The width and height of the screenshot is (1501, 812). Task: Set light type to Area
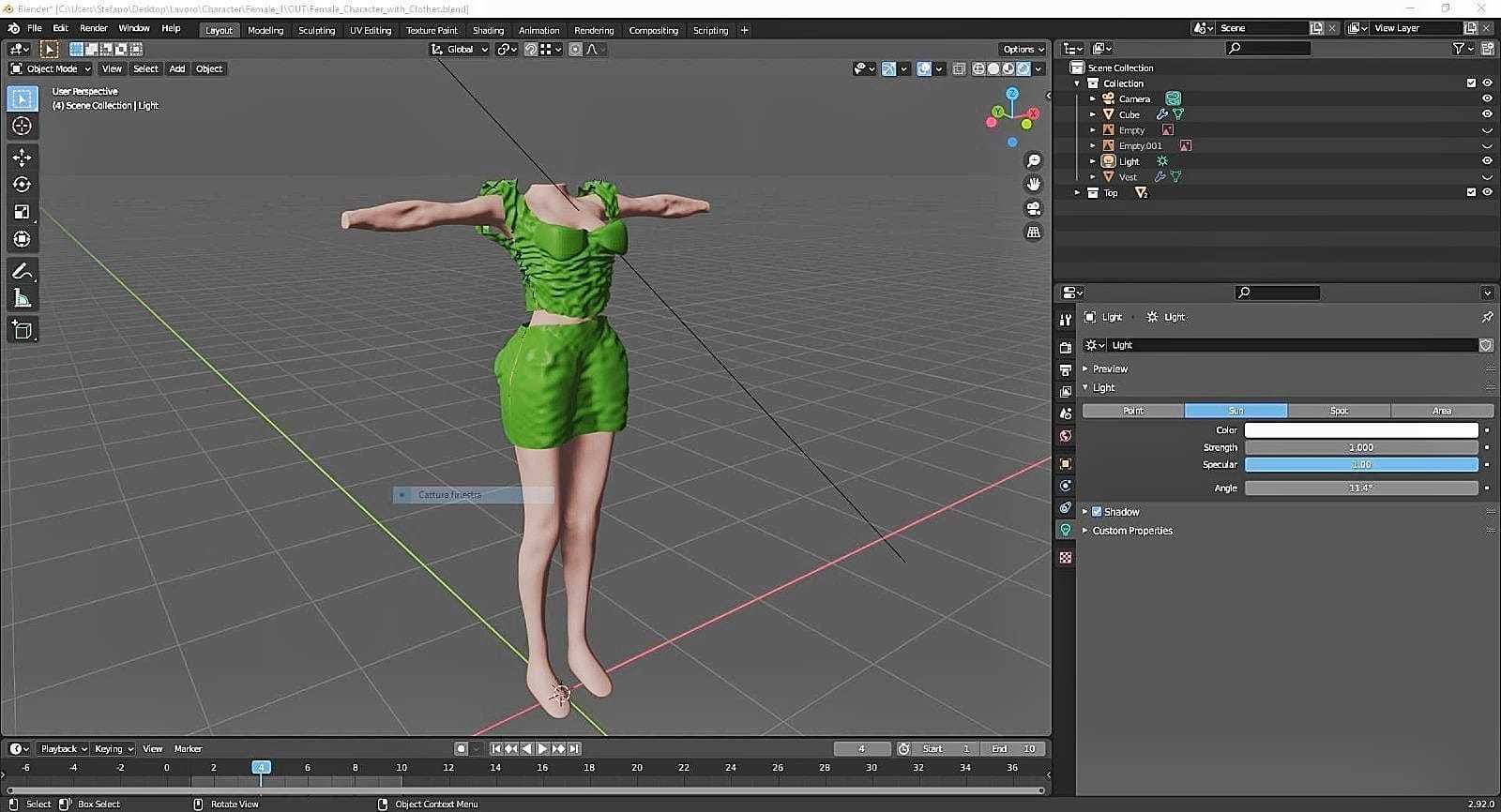(1441, 411)
